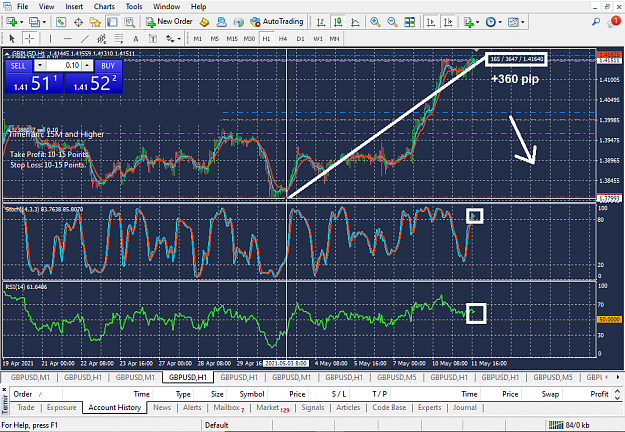Toggle the Data Window crosshair icon
Viewport: 625px width, 432px height.
[x=78, y=22]
